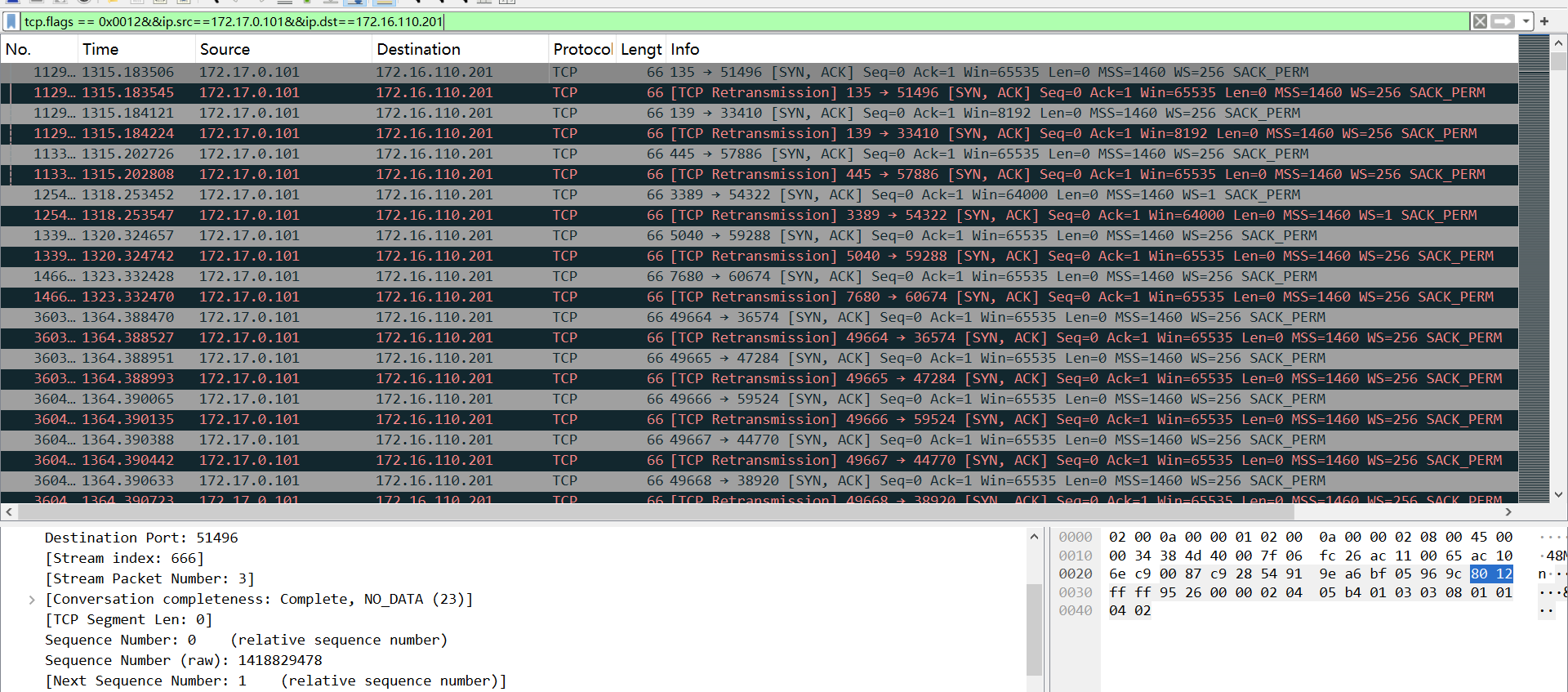The width and height of the screenshot is (1568, 692).
Task: Select the packet at time 1318.253452
Action: [127, 194]
